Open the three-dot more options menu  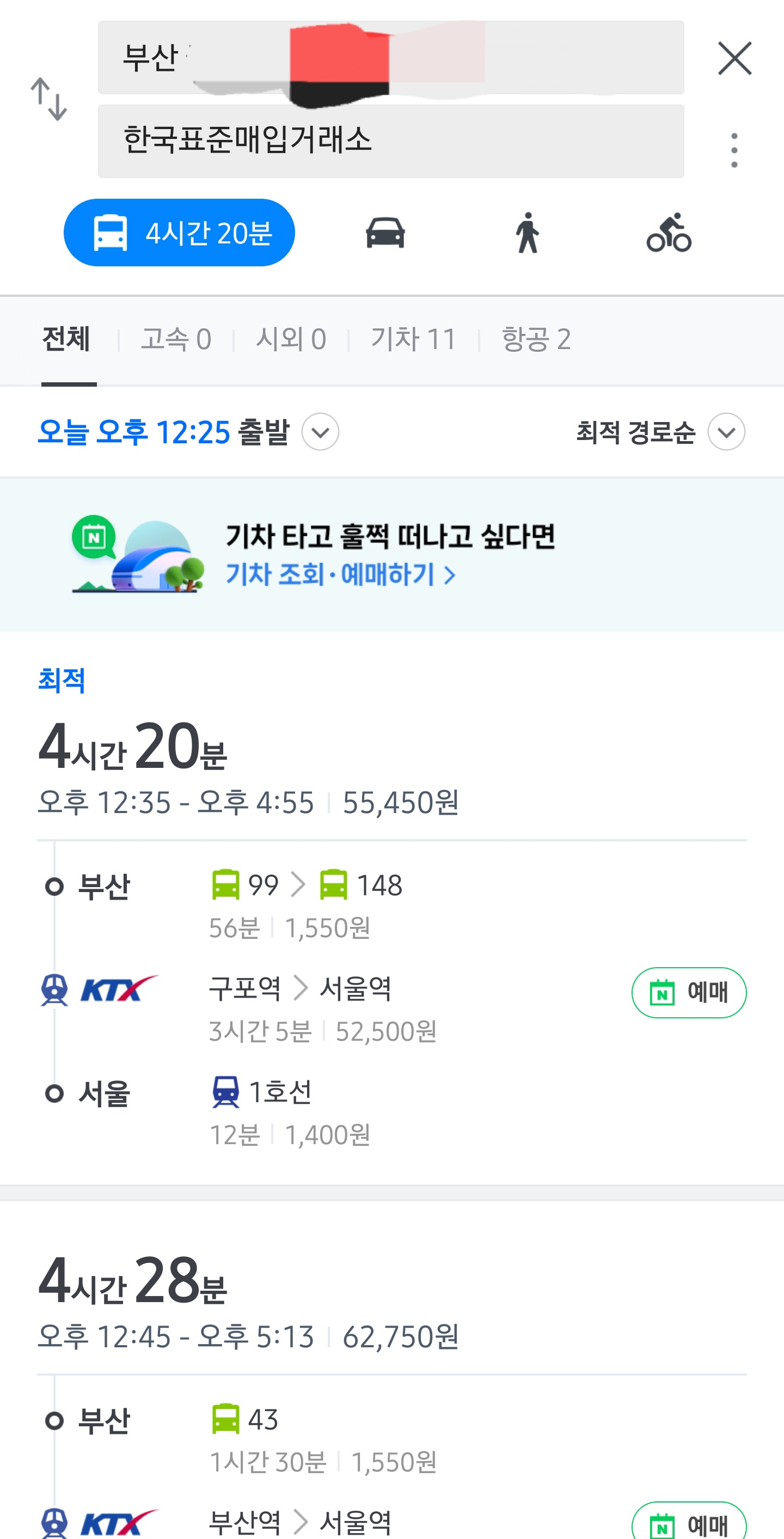pyautogui.click(x=734, y=150)
